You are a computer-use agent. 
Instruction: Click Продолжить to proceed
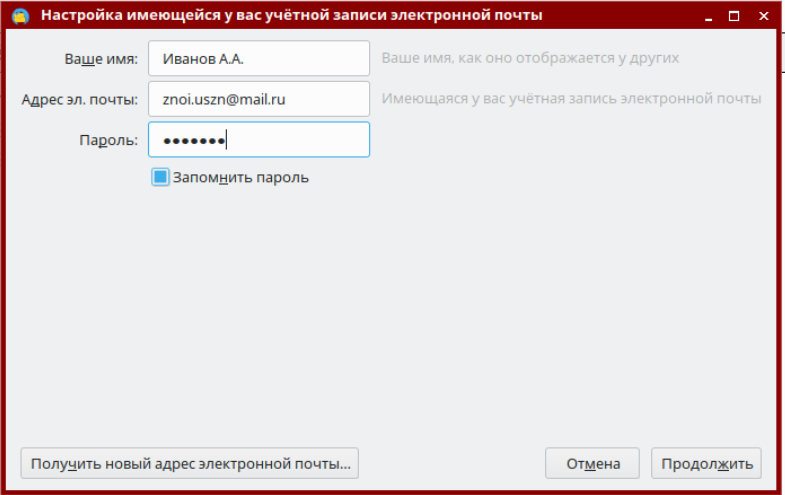pyautogui.click(x=706, y=463)
